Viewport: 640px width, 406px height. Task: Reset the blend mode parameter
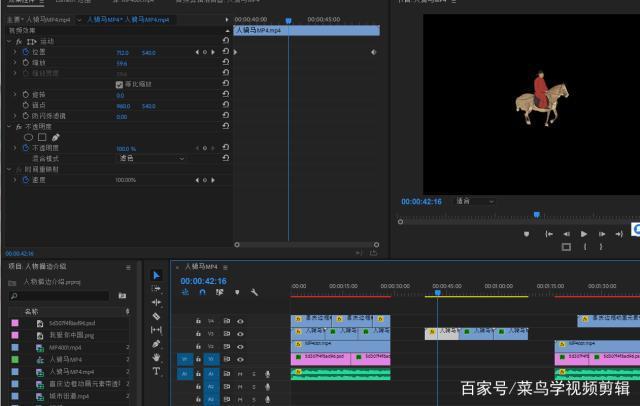[225, 158]
